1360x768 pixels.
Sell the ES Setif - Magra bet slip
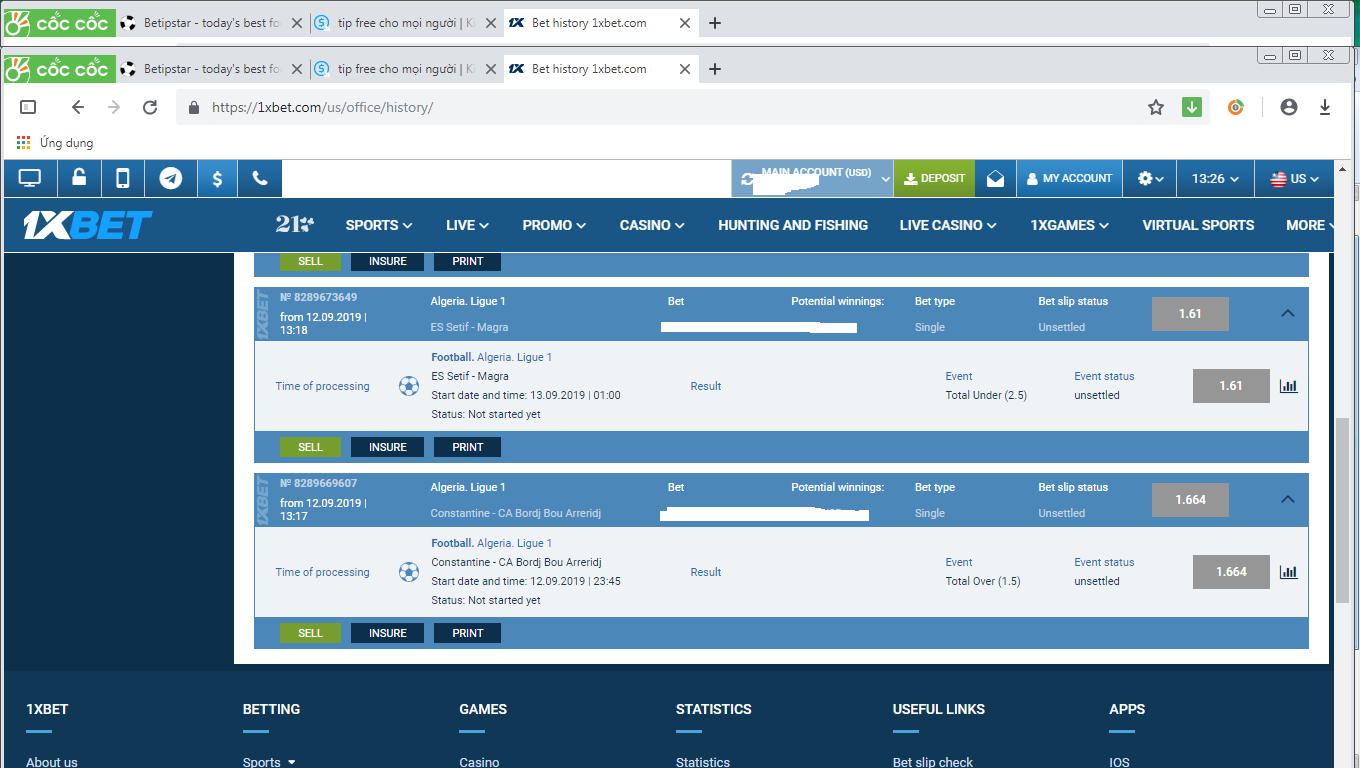[x=310, y=447]
